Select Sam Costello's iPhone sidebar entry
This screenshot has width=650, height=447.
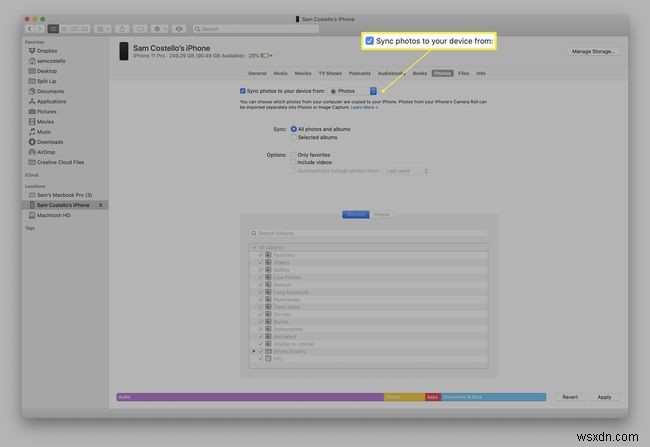pyautogui.click(x=65, y=205)
